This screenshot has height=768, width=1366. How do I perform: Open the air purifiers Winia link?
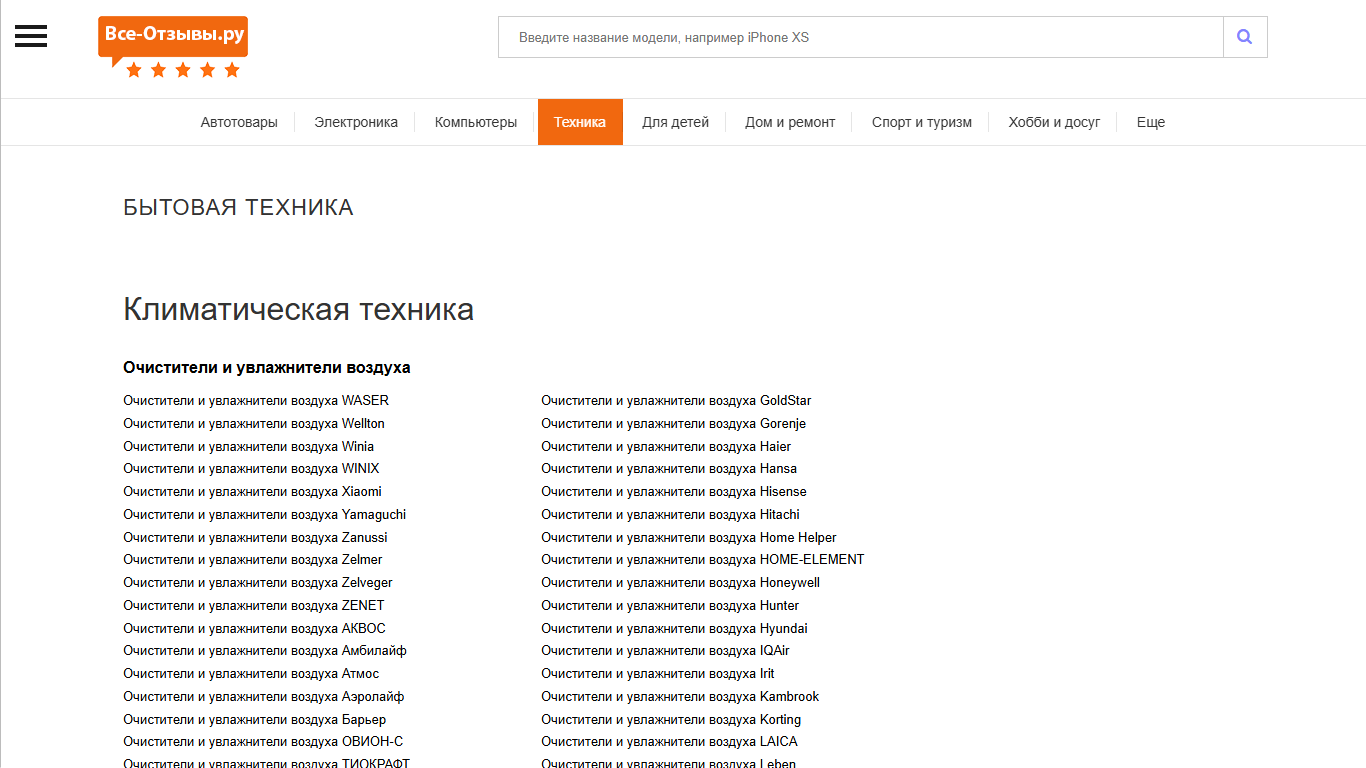tap(249, 446)
